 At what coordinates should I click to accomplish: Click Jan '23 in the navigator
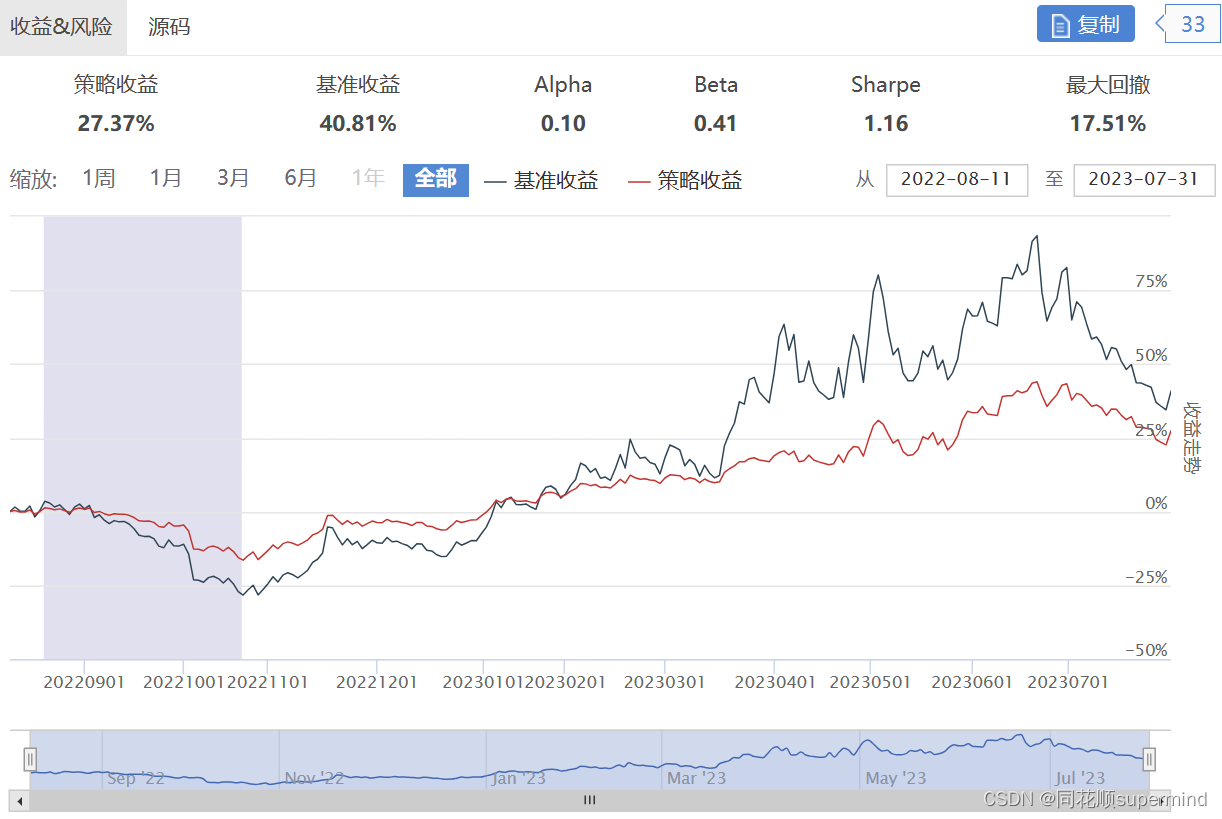point(519,778)
